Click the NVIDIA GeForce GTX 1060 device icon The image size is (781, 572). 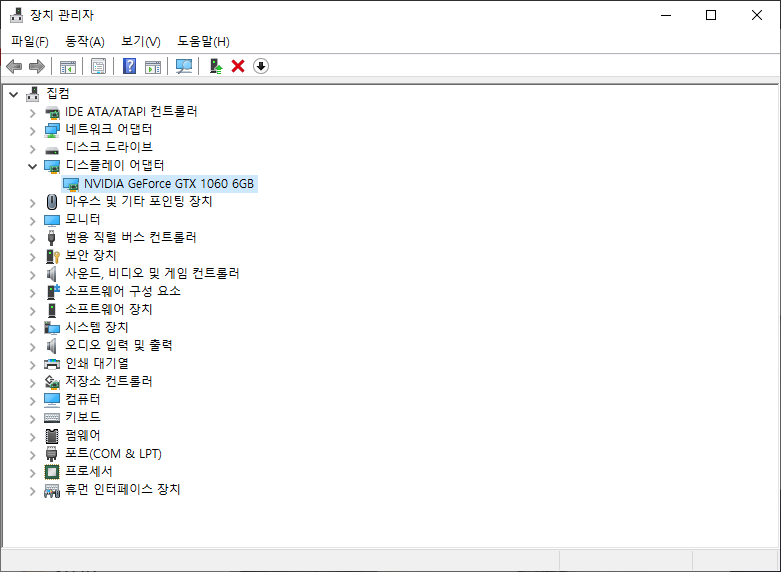tap(71, 184)
